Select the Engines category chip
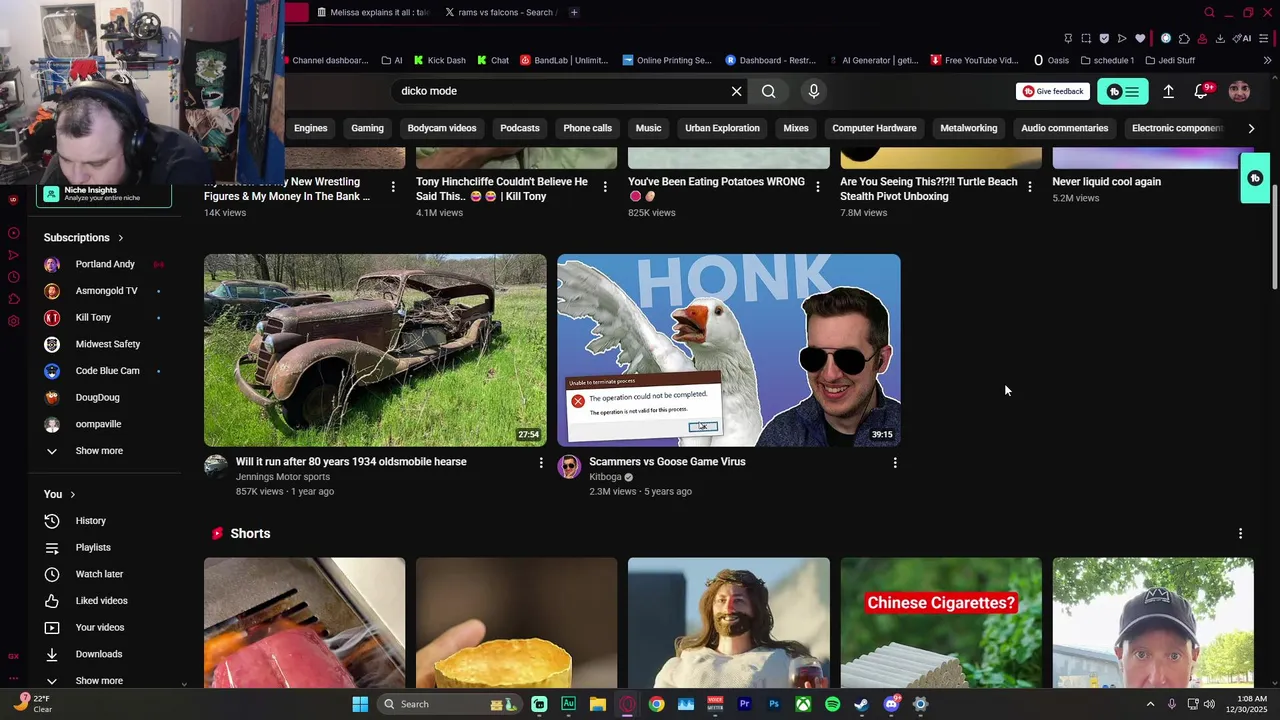Viewport: 1280px width, 720px height. tap(310, 128)
